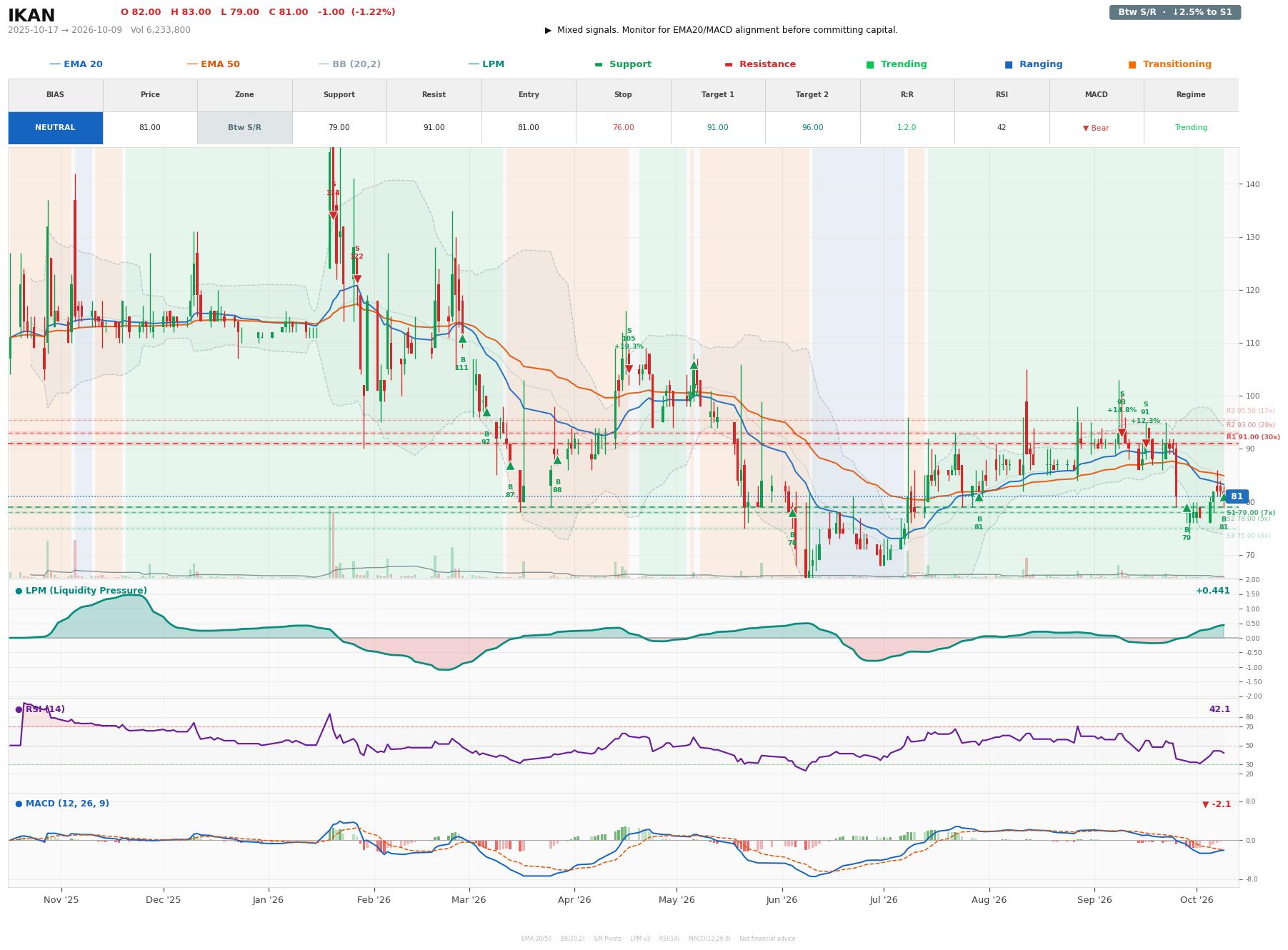Screen dimensions: 1288x950
Task: Click the green buy marker labeled B 88
Action: pyautogui.click(x=557, y=460)
